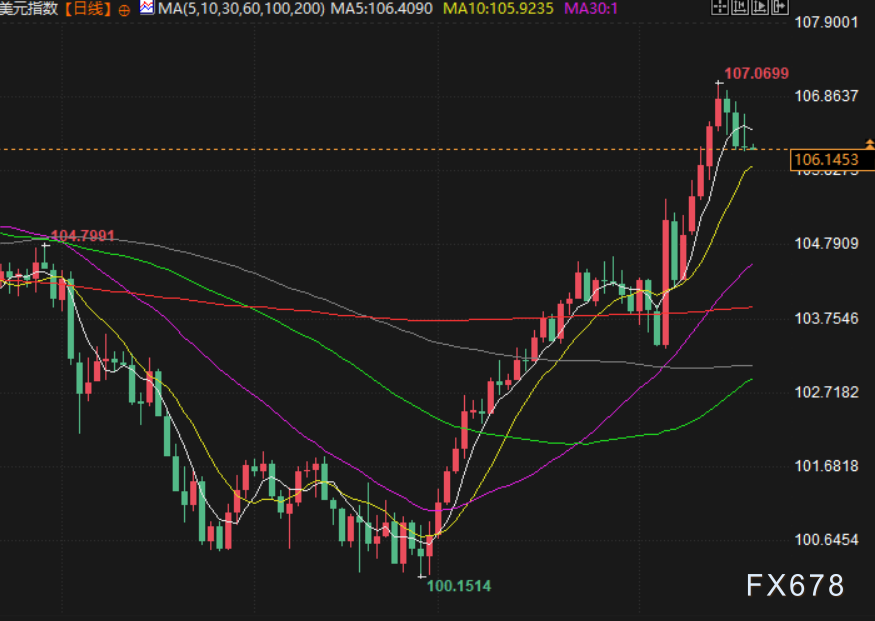Click the white marker at the 107.0699 high

pyautogui.click(x=718, y=82)
